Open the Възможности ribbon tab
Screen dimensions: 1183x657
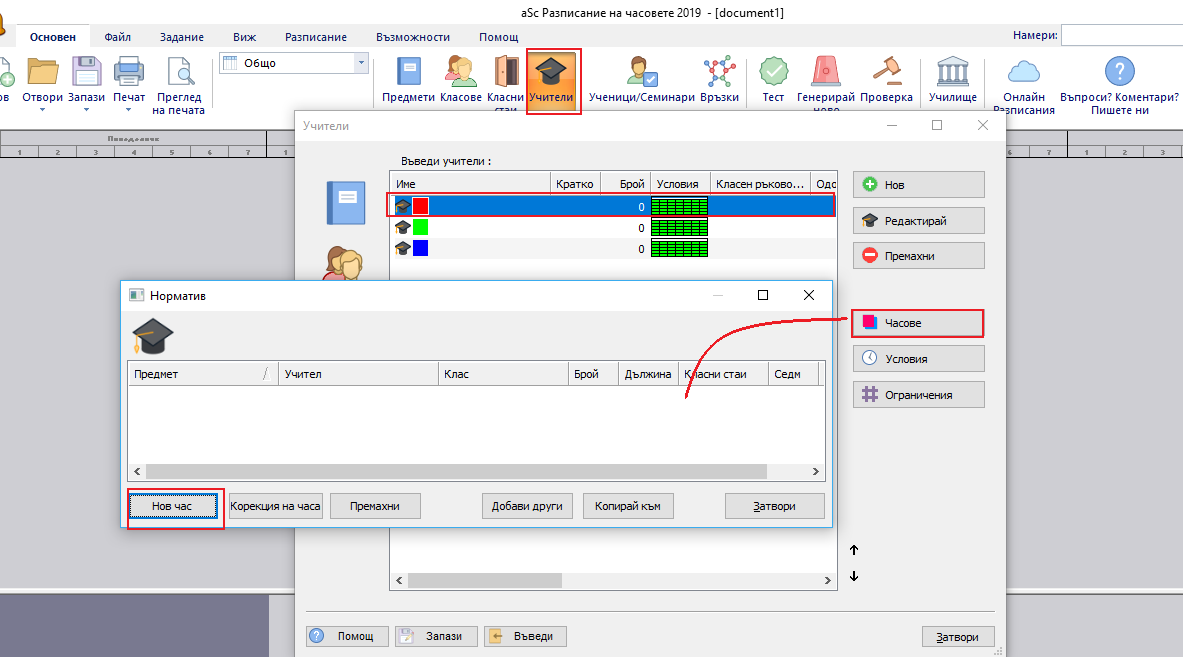coord(413,37)
